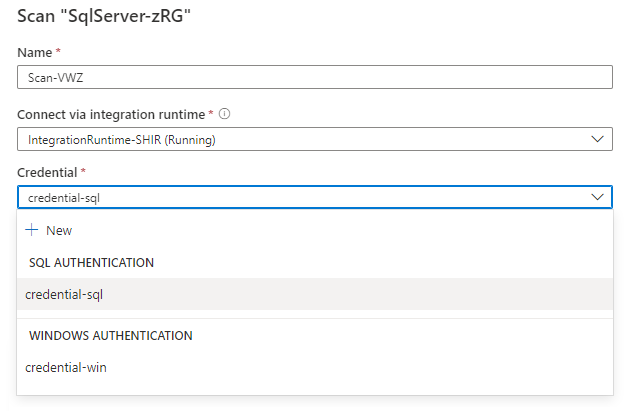Click the plus icon next to New
The image size is (632, 411).
pos(32,230)
